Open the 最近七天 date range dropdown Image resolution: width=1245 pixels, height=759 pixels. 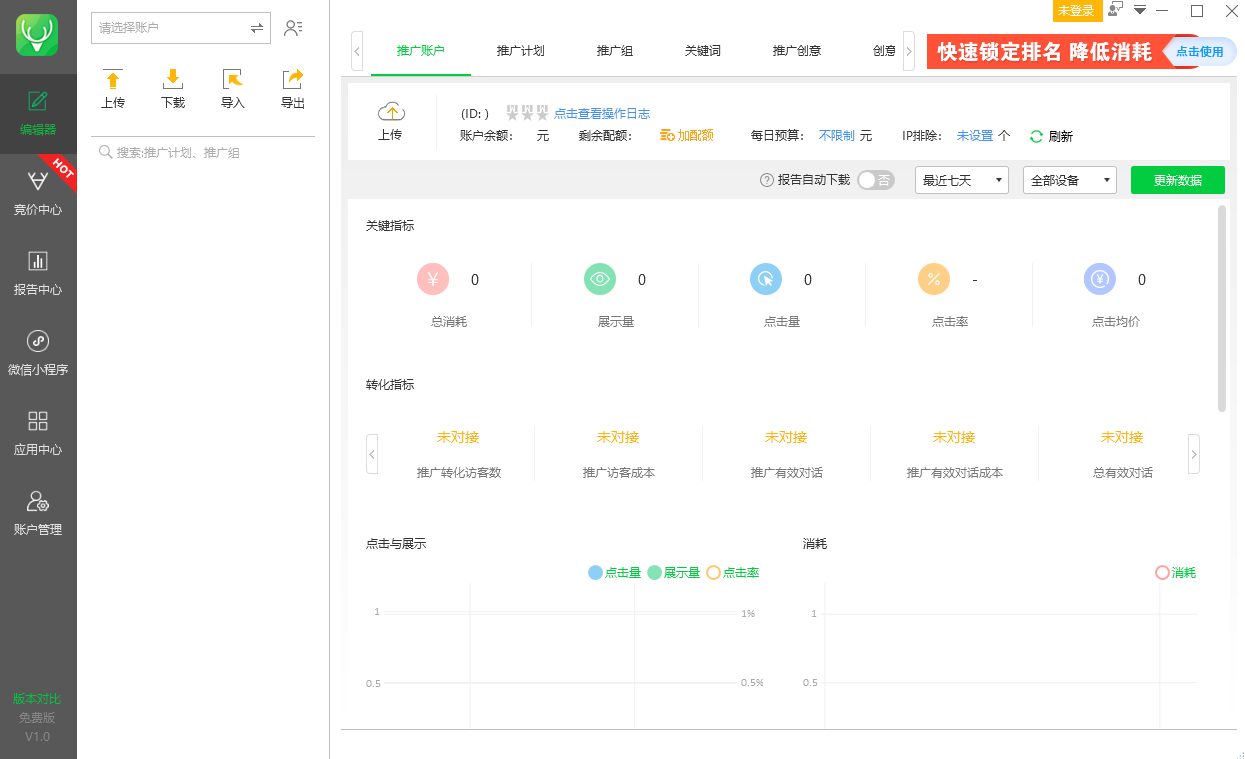pos(961,180)
